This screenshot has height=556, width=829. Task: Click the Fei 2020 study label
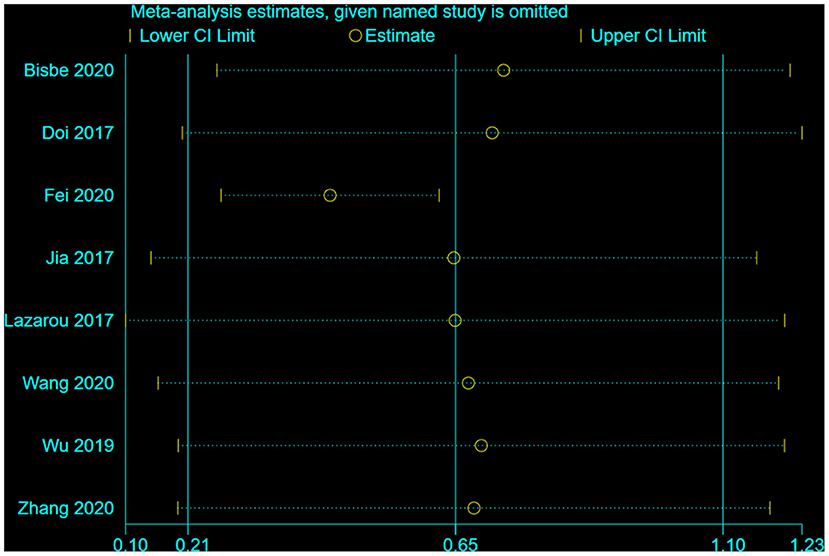(x=79, y=196)
